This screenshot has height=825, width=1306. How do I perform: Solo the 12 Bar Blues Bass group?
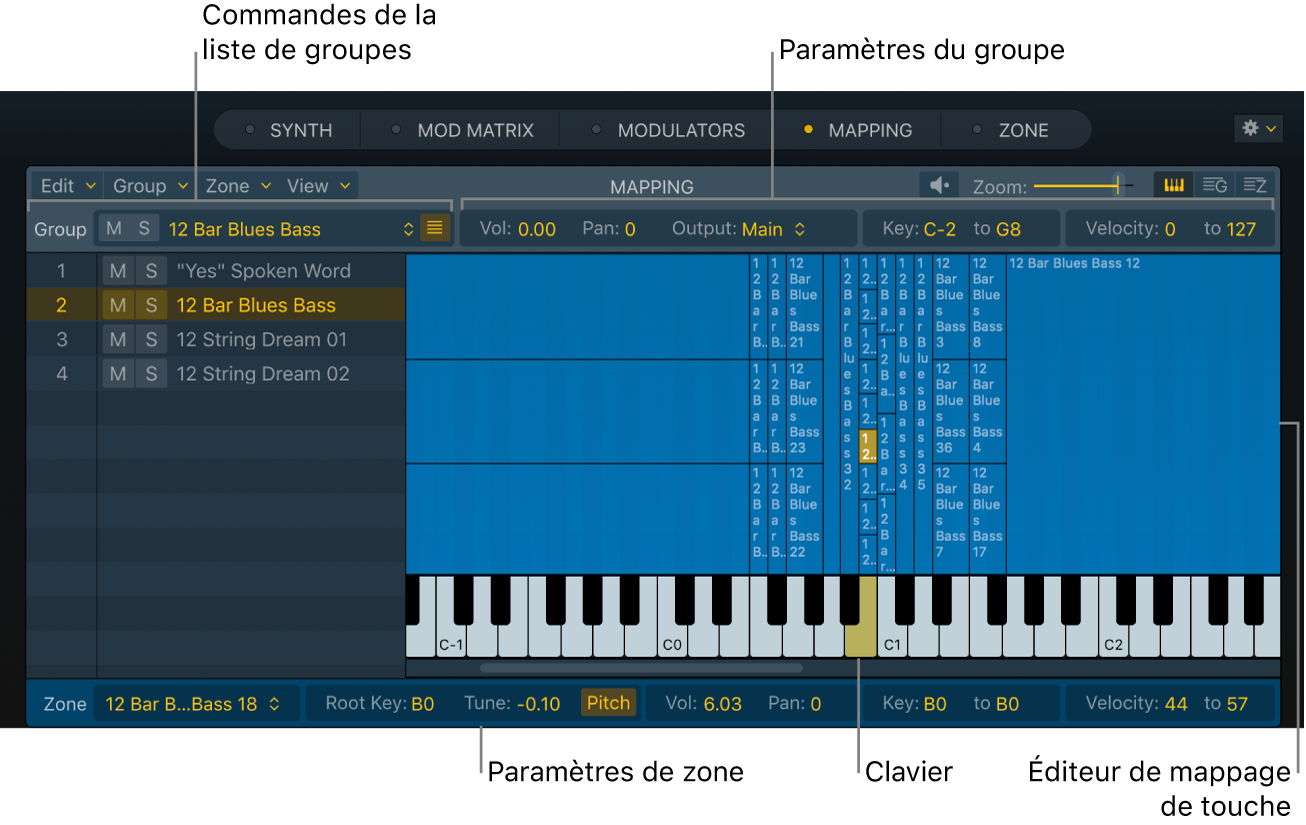[x=151, y=306]
